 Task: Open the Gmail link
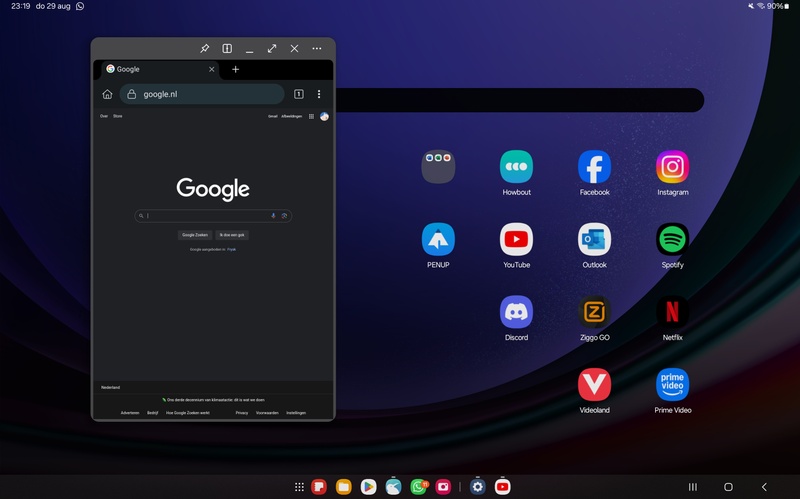click(x=272, y=116)
